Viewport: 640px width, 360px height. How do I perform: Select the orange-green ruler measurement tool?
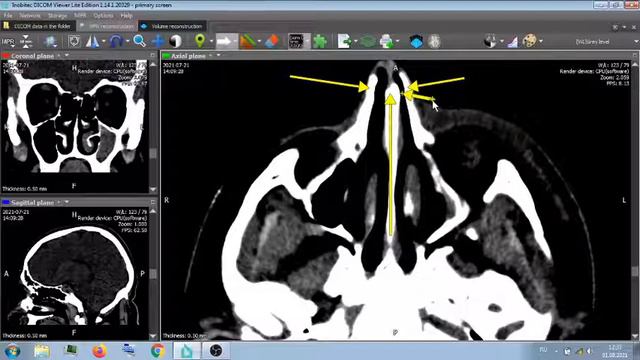click(248, 41)
